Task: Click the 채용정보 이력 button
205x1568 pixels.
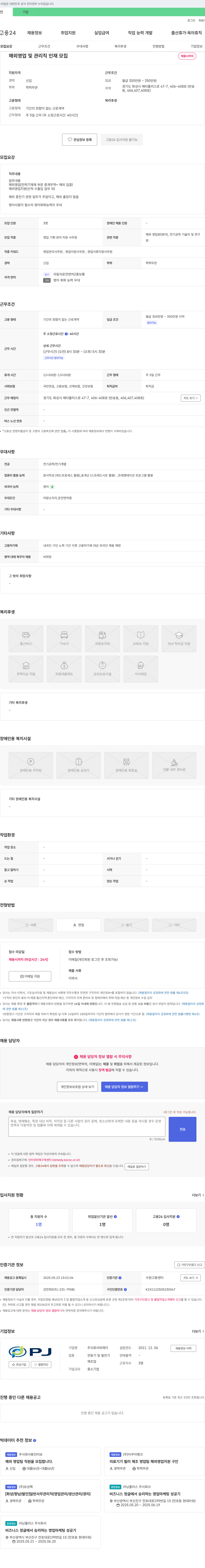Action: pyautogui.click(x=184, y=1348)
